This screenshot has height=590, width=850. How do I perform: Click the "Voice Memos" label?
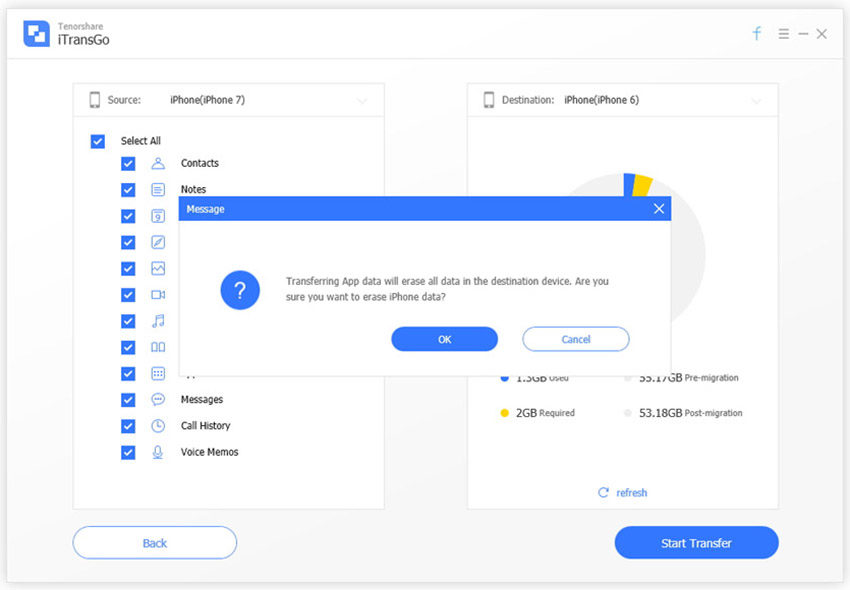pyautogui.click(x=209, y=452)
